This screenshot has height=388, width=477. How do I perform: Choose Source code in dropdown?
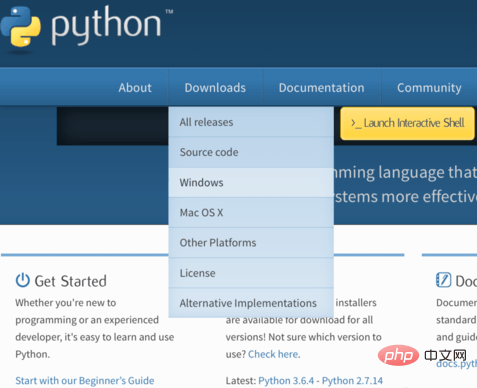pyautogui.click(x=251, y=152)
